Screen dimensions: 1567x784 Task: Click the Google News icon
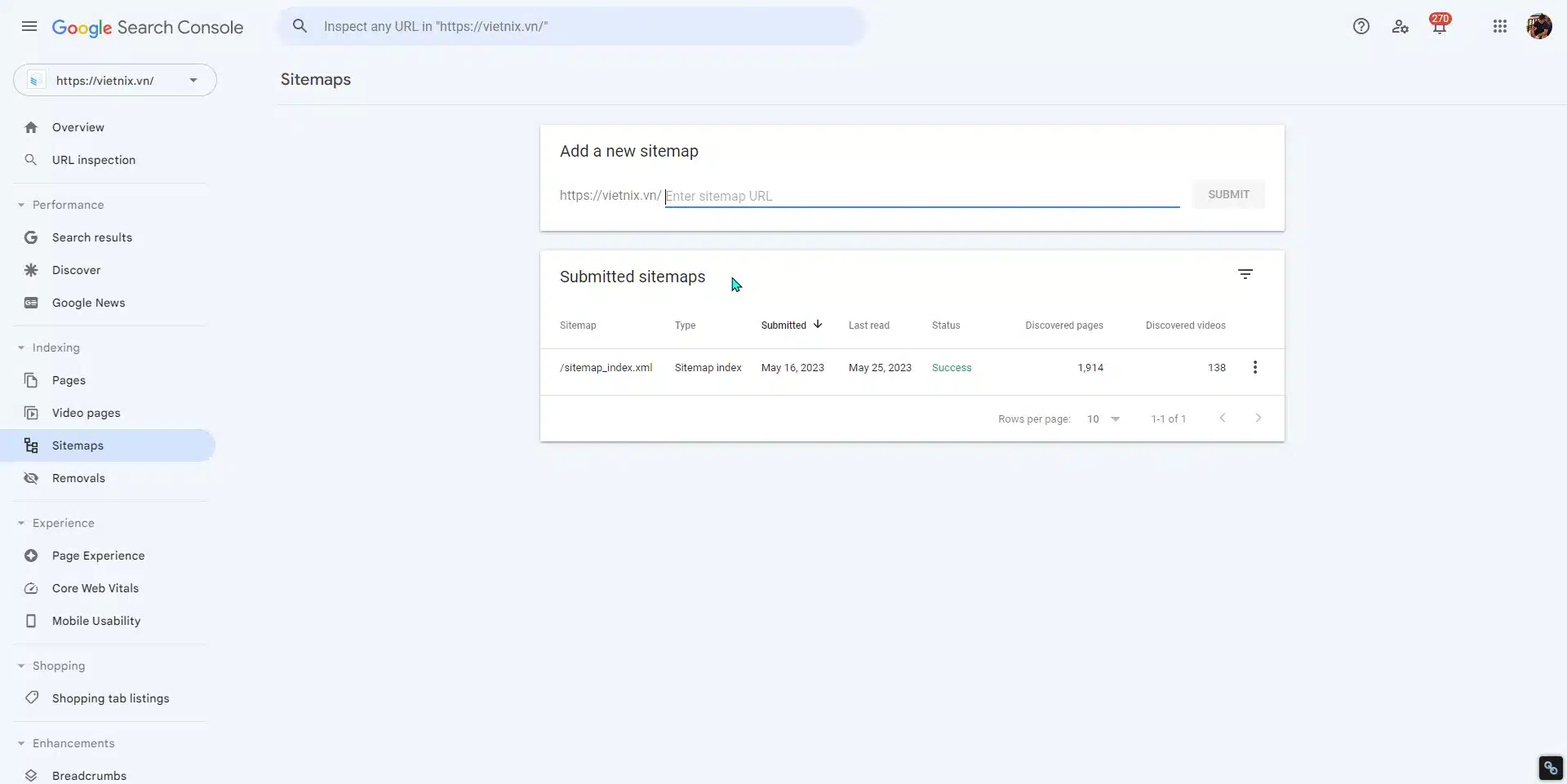coord(31,303)
